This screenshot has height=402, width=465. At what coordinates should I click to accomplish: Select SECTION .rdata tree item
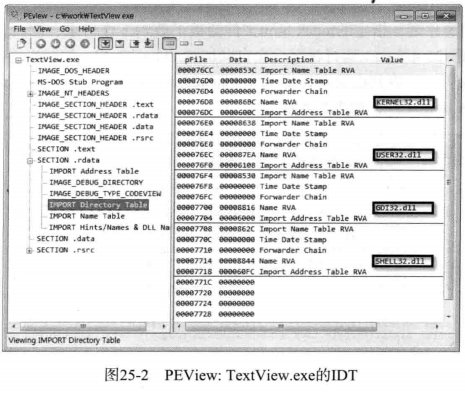pyautogui.click(x=68, y=160)
